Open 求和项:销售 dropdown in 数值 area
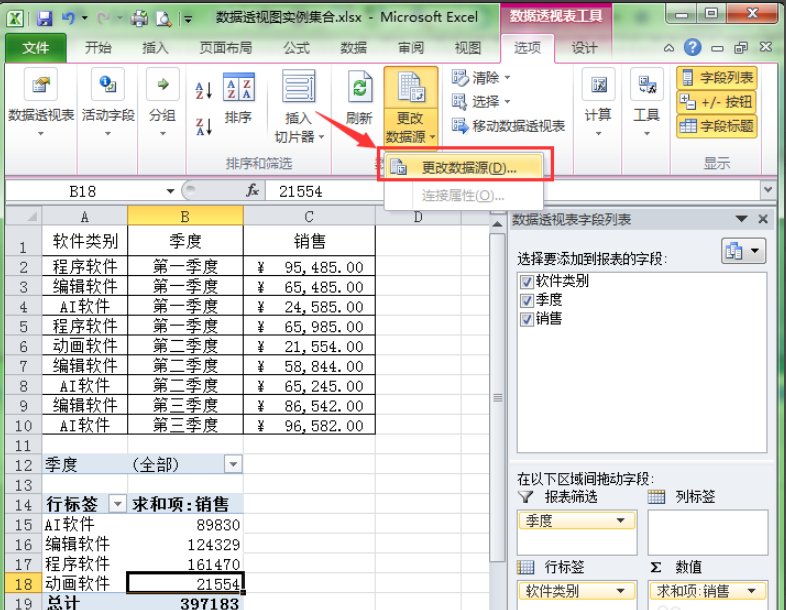Screen dimensions: 786x610 pos(751,591)
